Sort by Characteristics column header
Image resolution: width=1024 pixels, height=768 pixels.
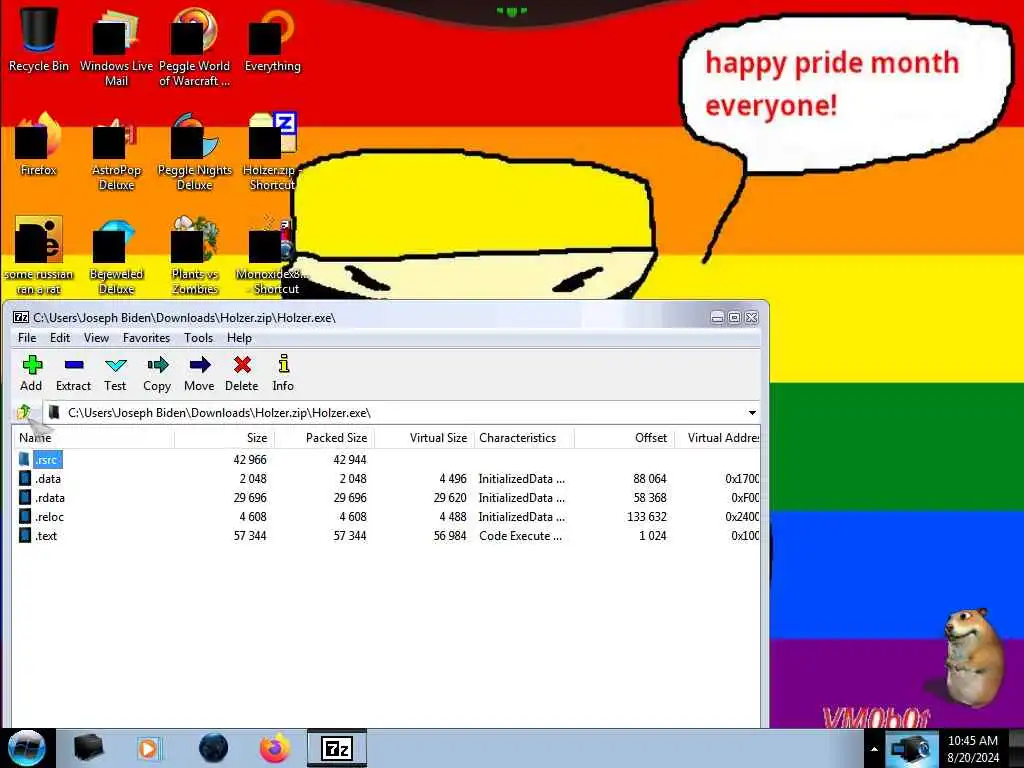click(524, 438)
